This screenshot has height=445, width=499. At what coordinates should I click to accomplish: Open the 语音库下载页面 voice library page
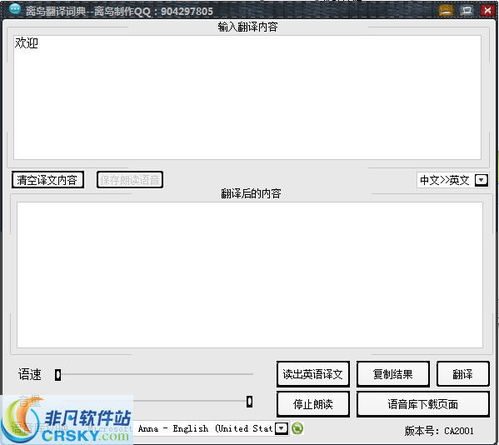[x=423, y=404]
